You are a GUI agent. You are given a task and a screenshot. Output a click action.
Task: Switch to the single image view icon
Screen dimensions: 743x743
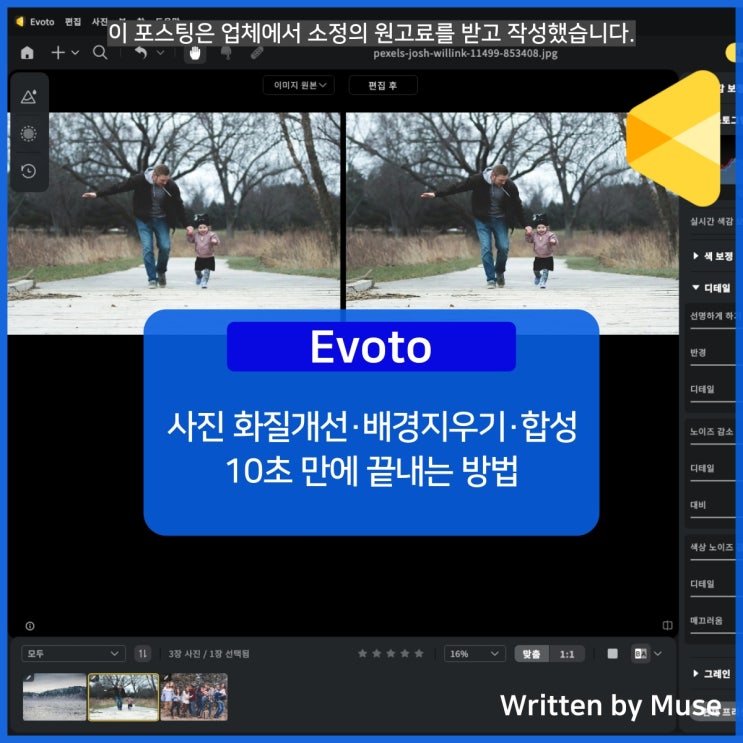[x=613, y=654]
